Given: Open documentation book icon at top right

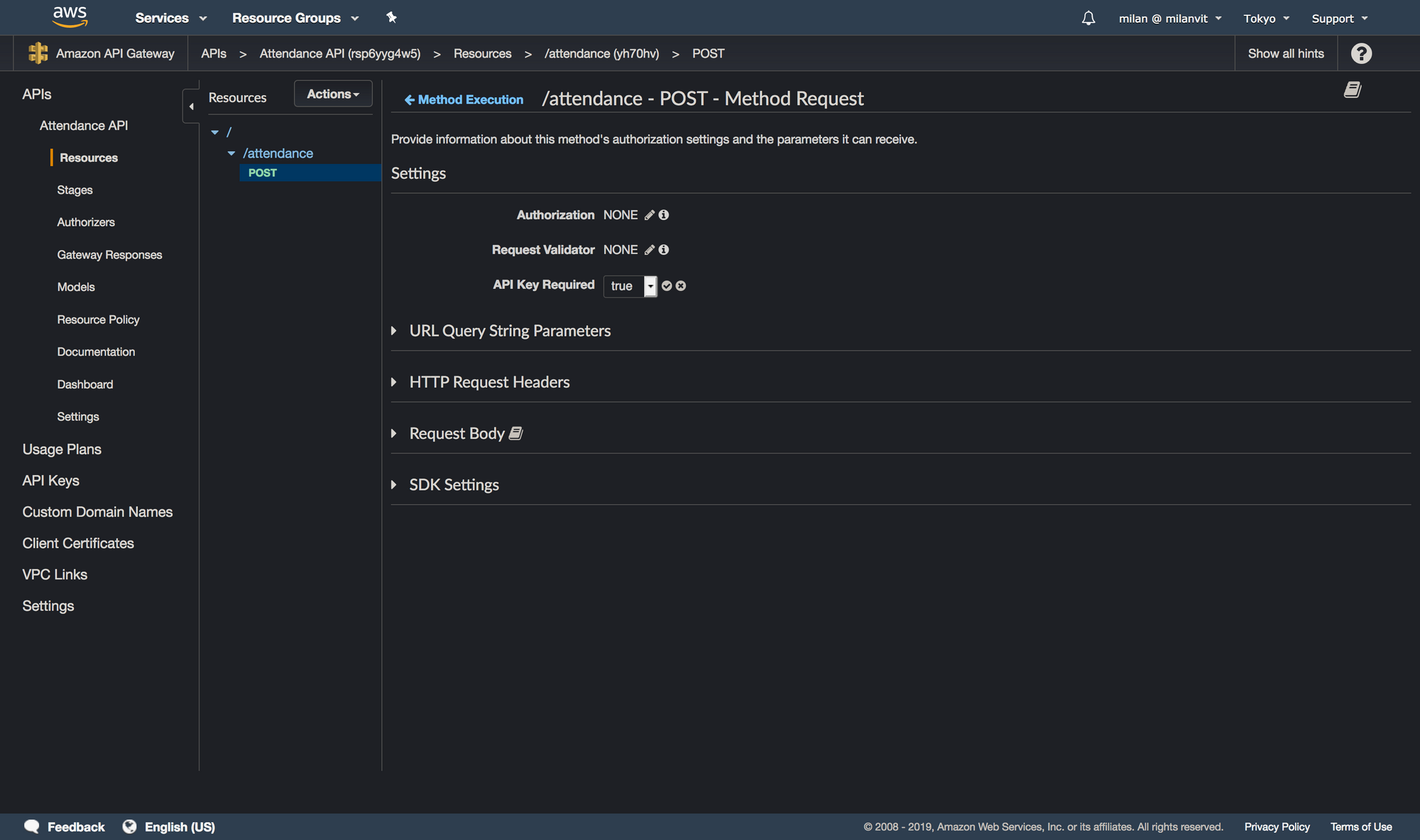Looking at the screenshot, I should 1353,89.
